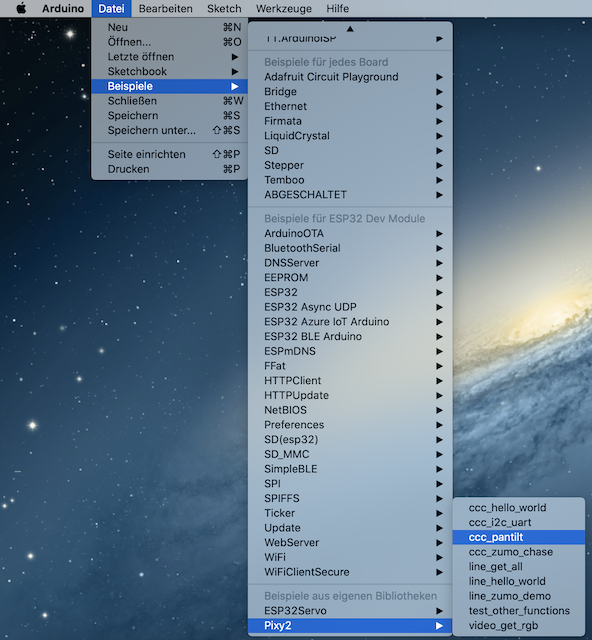This screenshot has height=640, width=592.
Task: Open the ccc_pantilt example sketch
Action: (x=519, y=537)
